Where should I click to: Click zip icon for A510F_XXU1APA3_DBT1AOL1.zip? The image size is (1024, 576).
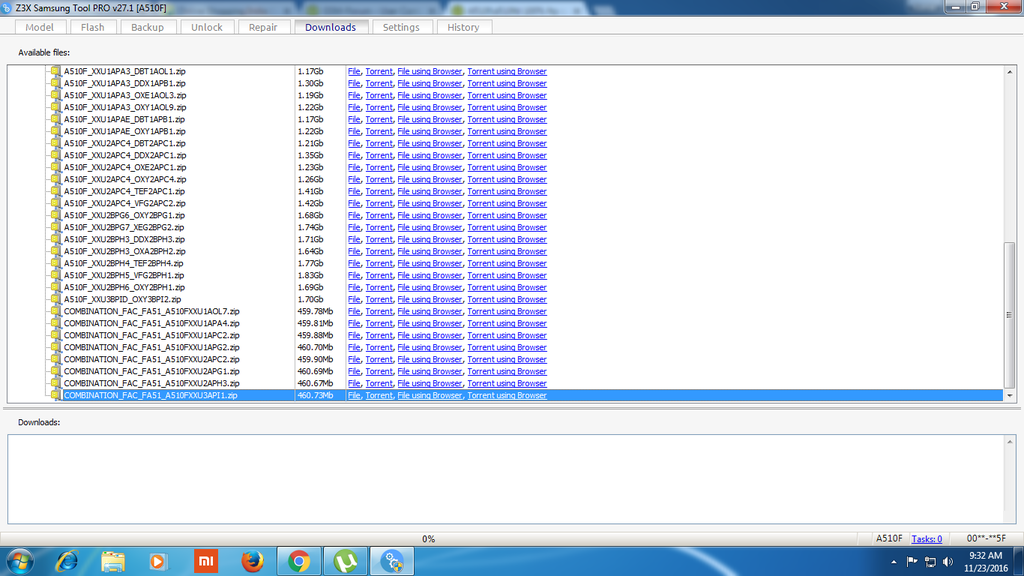click(x=56, y=71)
